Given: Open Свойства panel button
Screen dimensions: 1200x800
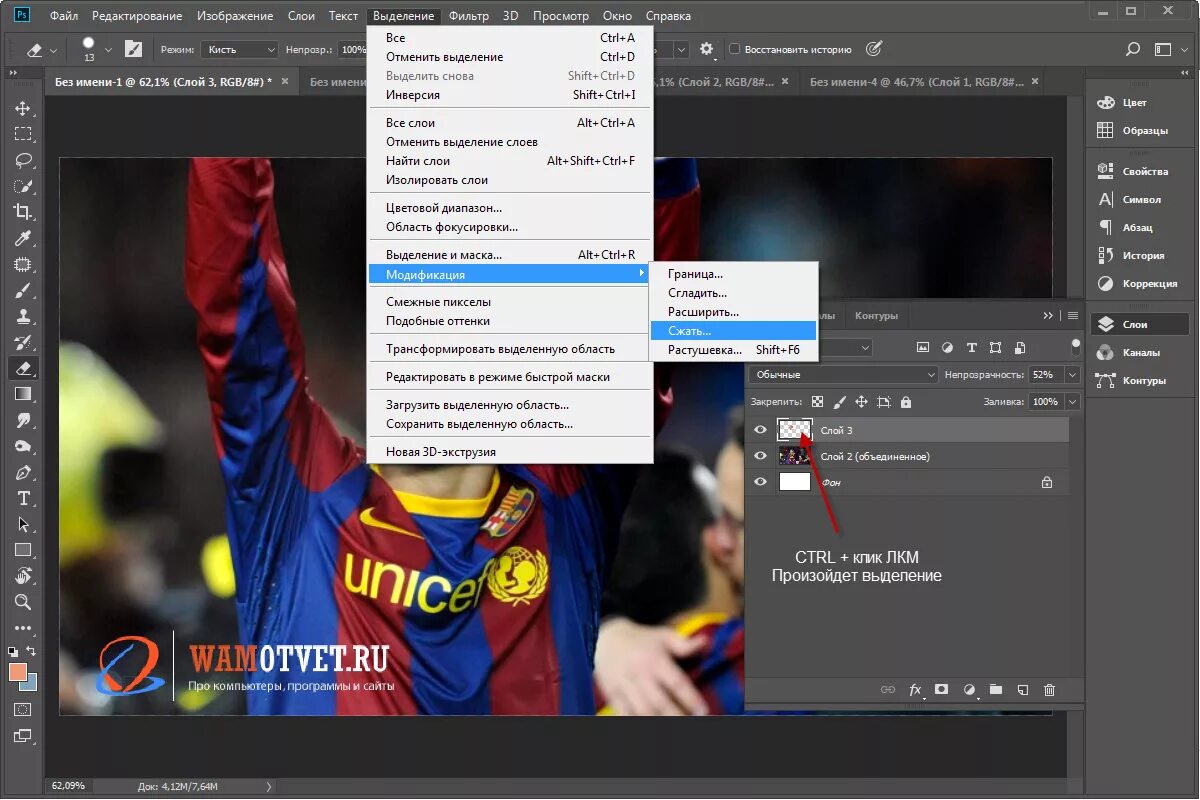Looking at the screenshot, I should pos(1140,171).
